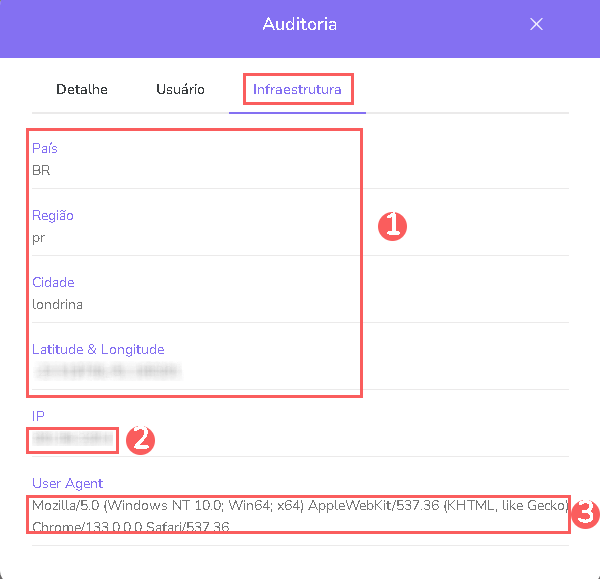Click the País field label

(45, 148)
